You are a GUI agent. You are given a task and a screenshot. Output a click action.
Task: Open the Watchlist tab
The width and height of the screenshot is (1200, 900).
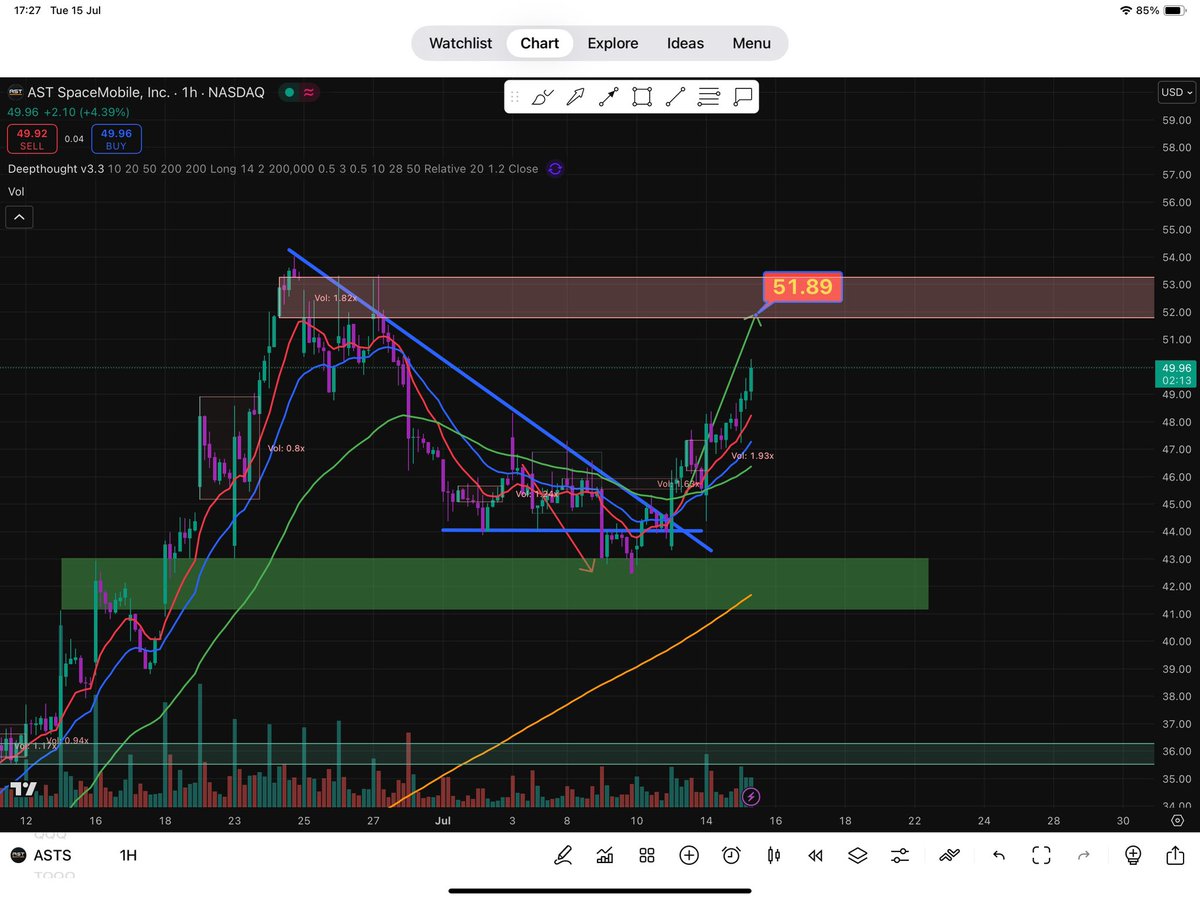coord(460,43)
